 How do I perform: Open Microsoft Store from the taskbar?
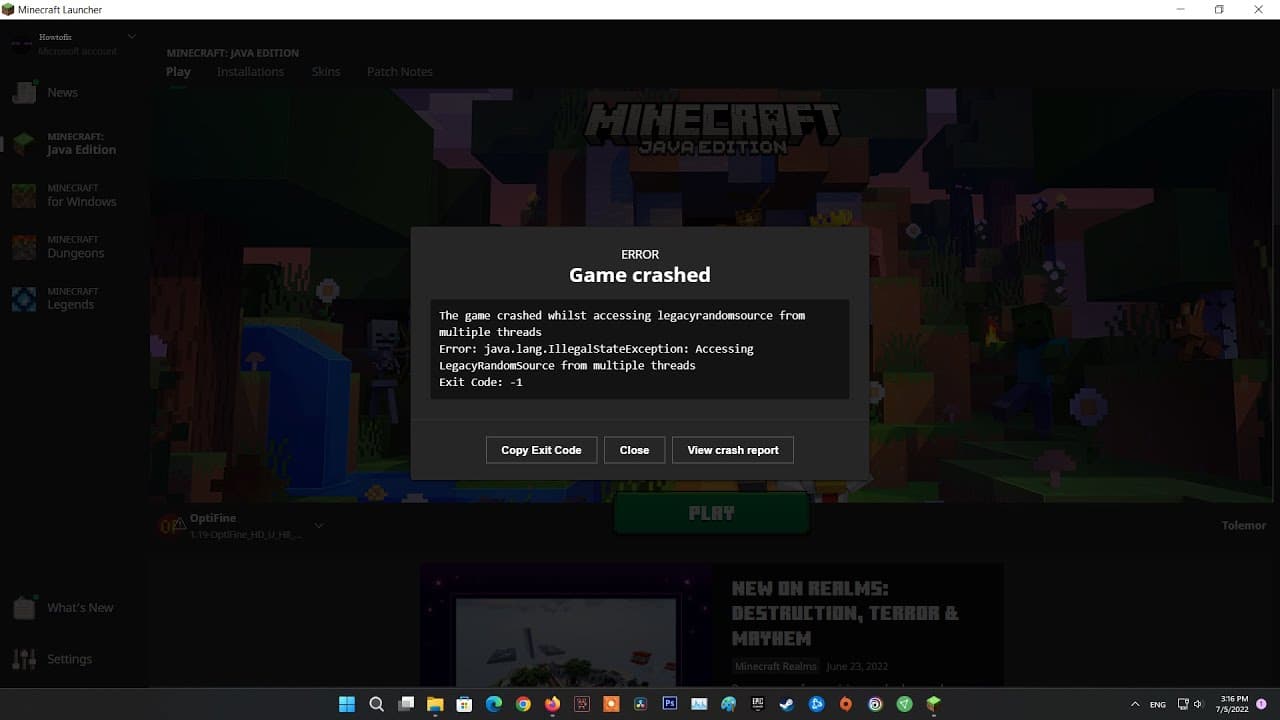coord(464,704)
